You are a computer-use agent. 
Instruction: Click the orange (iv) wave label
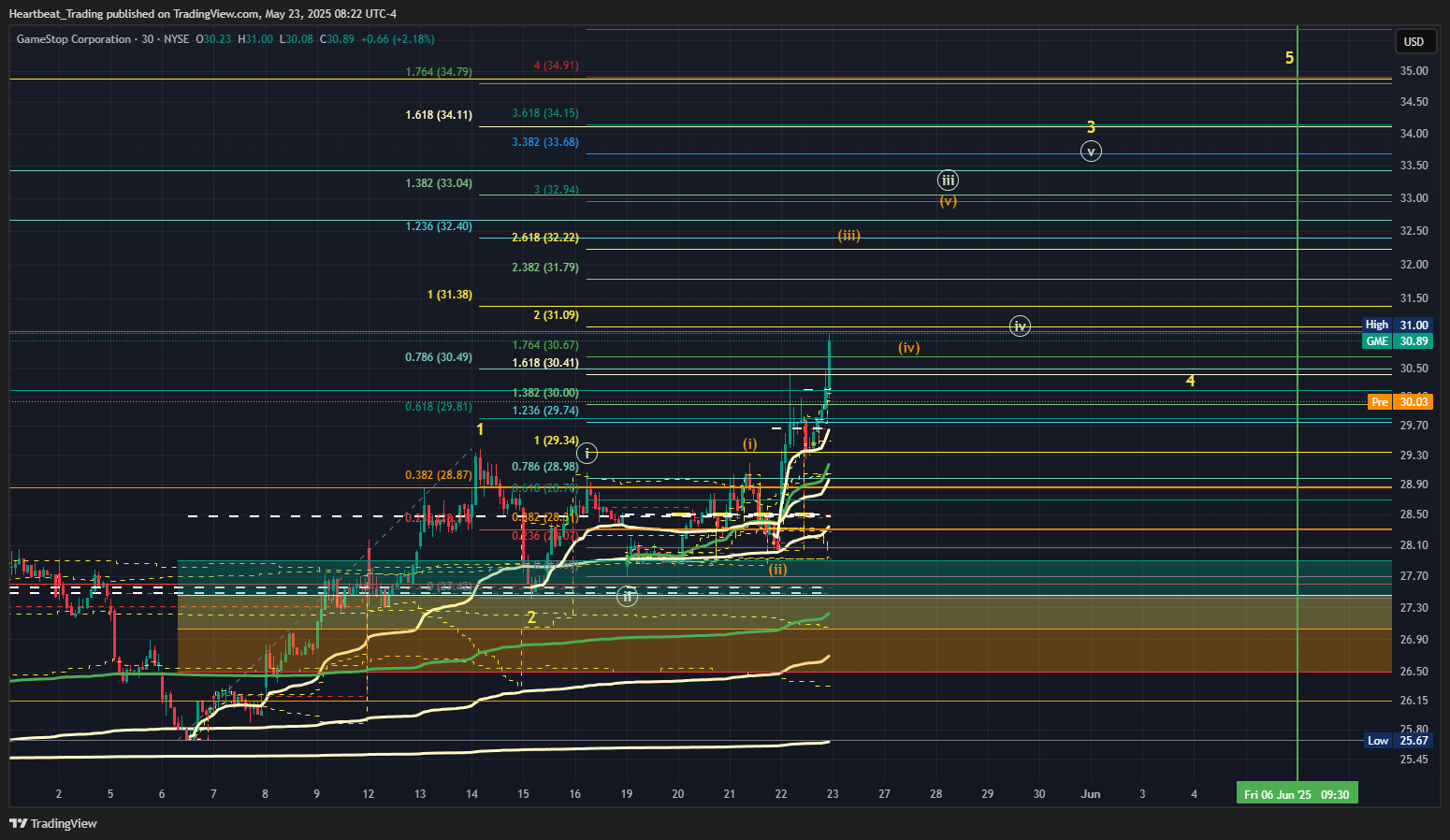tap(909, 347)
